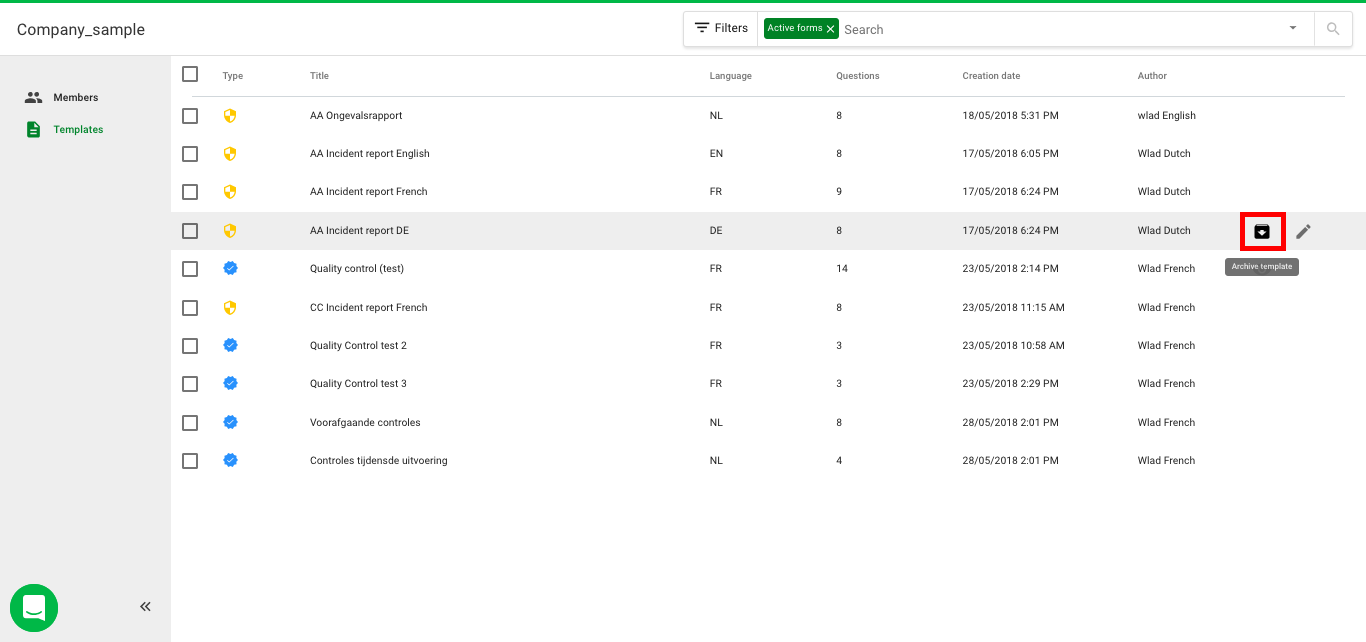Check Controles tijdensde uitvoering checkbox
Viewport: 1366px width, 642px height.
pos(190,461)
